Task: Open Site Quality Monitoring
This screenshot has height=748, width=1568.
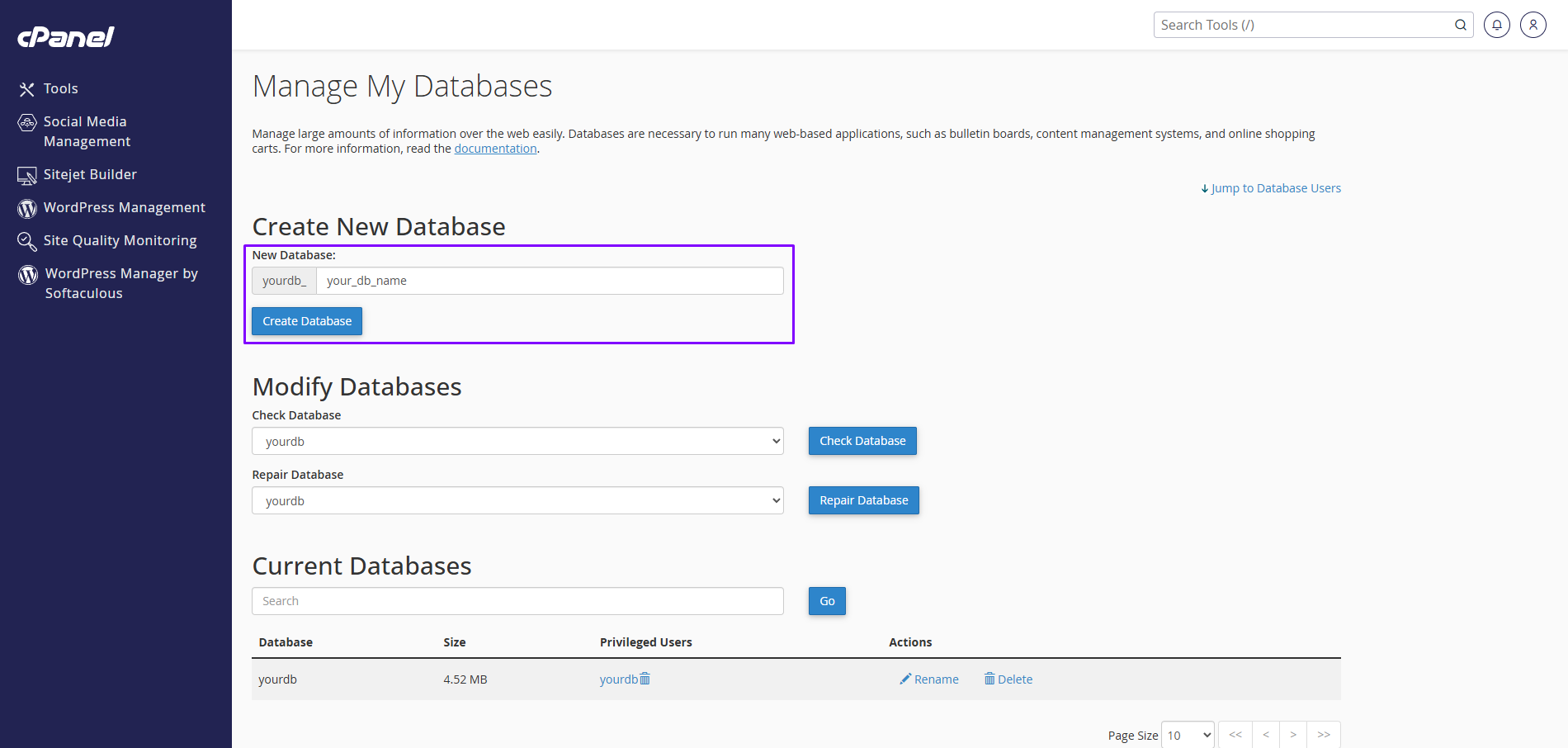Action: (120, 240)
